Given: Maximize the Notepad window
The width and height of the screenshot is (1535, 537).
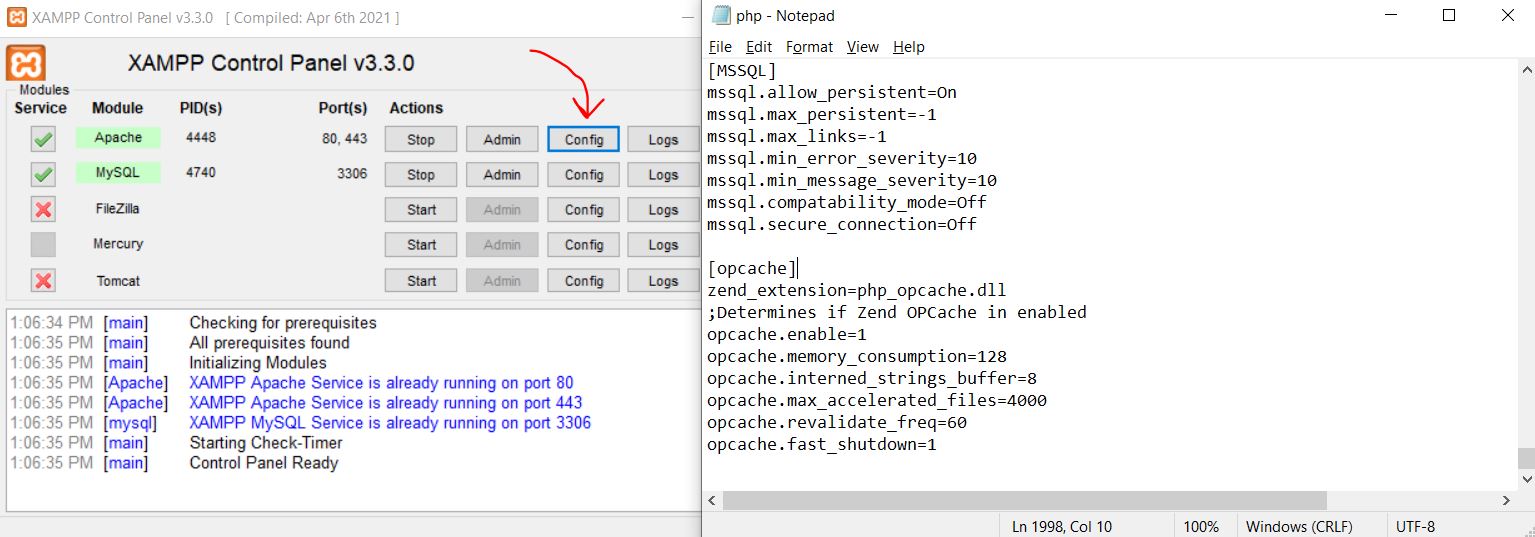Looking at the screenshot, I should pyautogui.click(x=1449, y=15).
